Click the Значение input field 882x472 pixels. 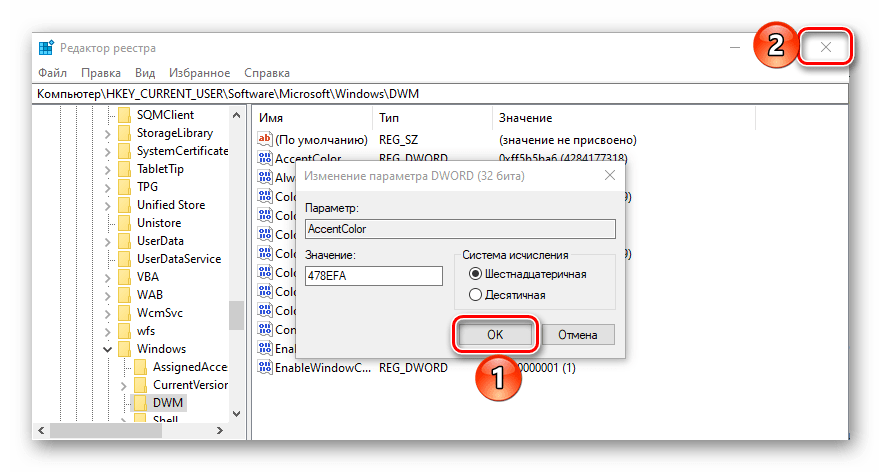tap(374, 277)
